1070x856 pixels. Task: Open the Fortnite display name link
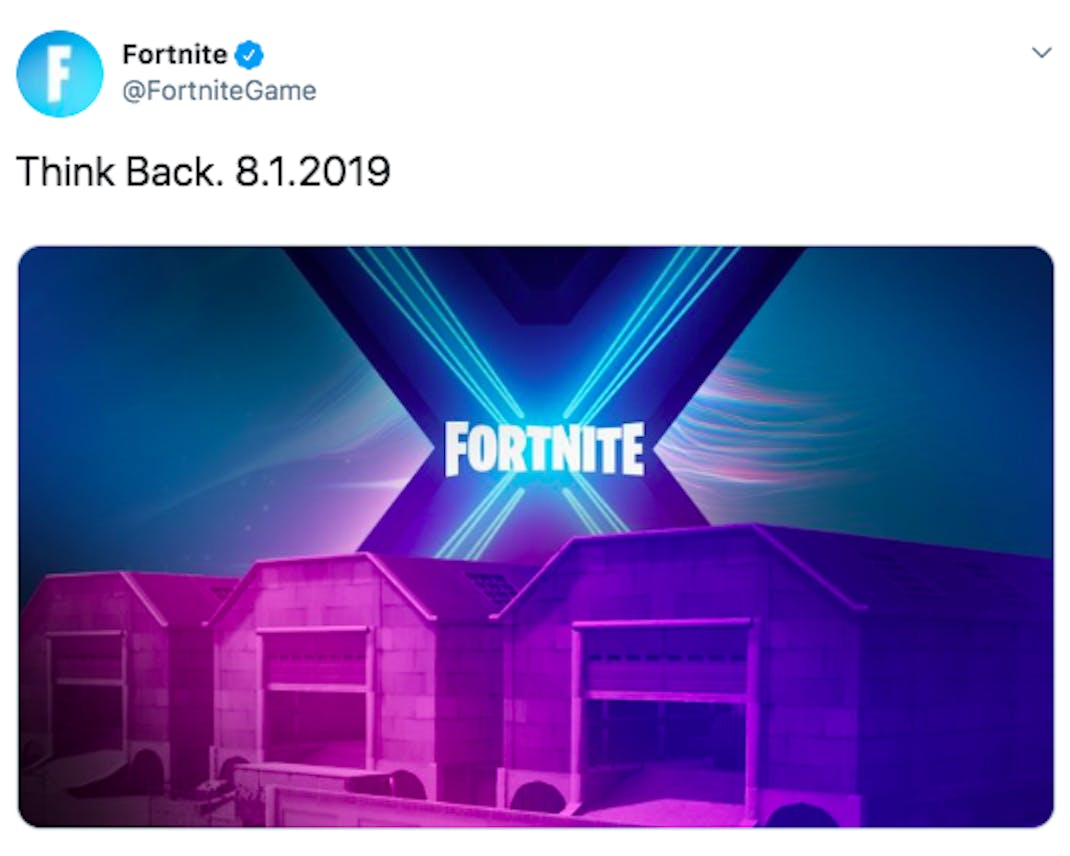(x=175, y=55)
